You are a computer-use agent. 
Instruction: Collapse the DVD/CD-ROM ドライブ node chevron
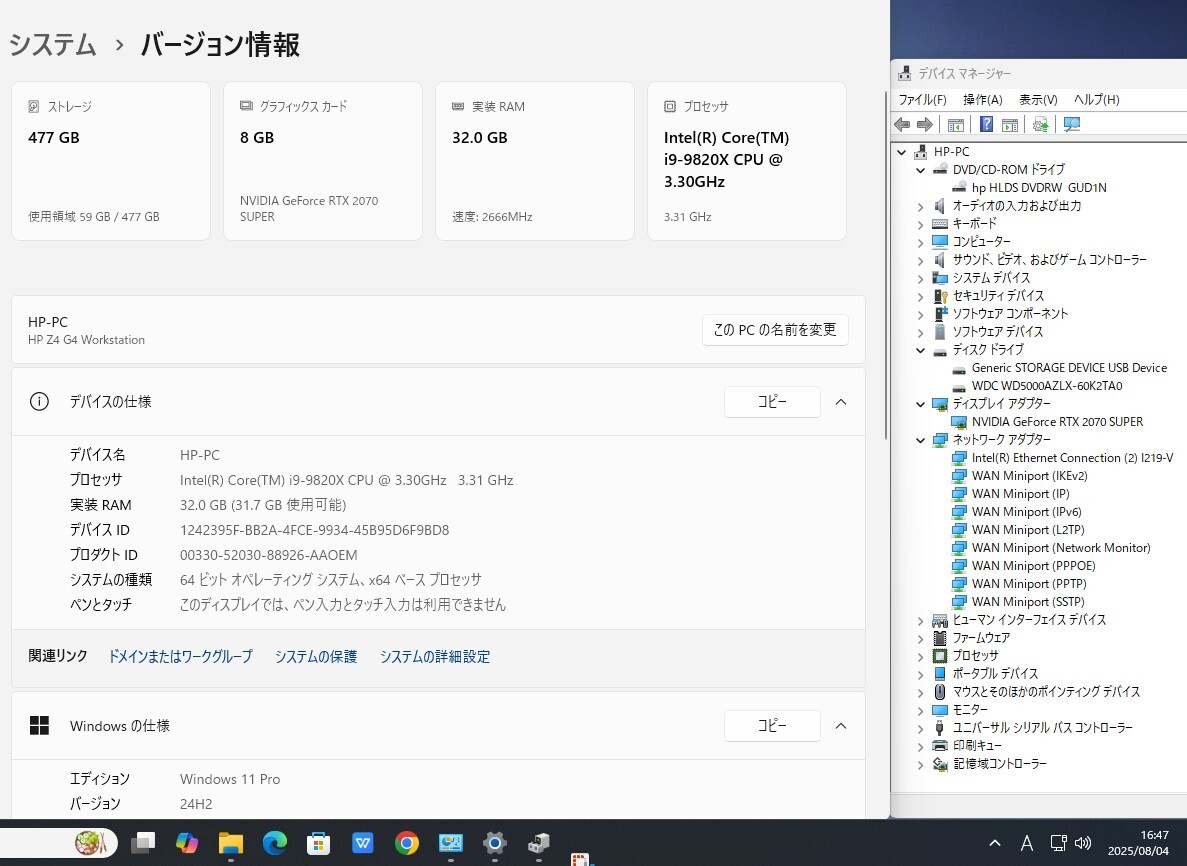tap(921, 170)
